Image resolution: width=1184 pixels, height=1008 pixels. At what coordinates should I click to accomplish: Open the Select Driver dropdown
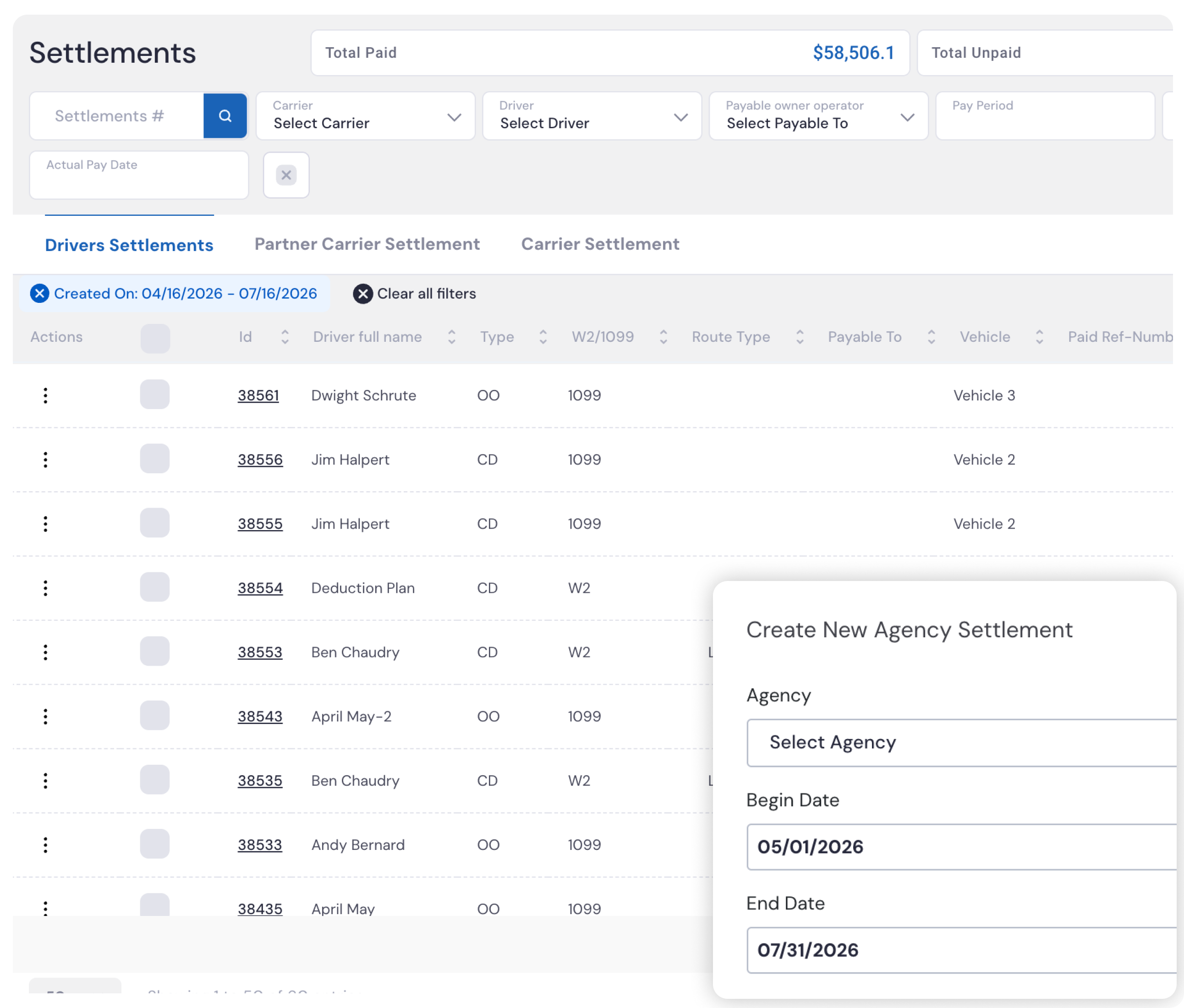[592, 116]
